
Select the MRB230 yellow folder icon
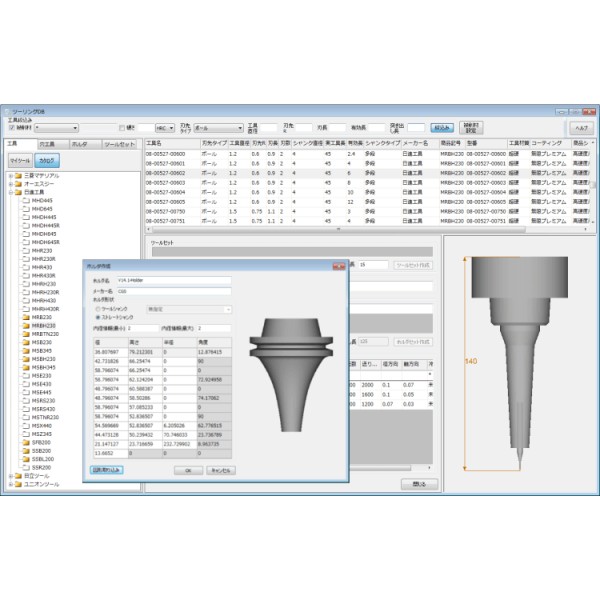(x=26, y=317)
